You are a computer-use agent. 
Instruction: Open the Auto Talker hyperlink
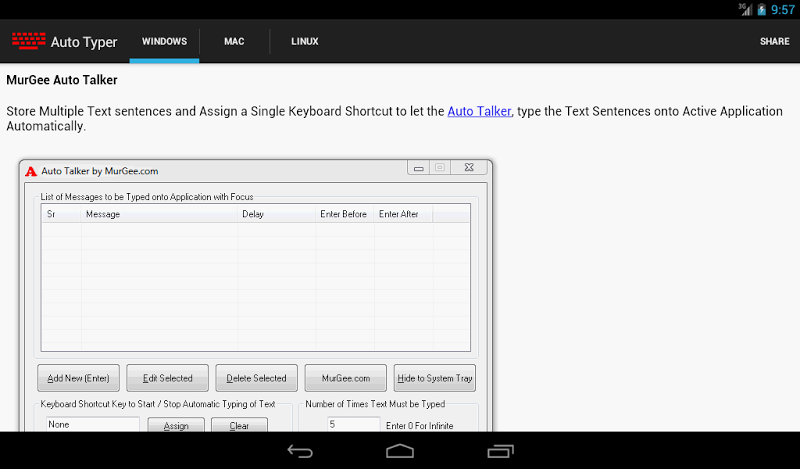[x=479, y=111]
